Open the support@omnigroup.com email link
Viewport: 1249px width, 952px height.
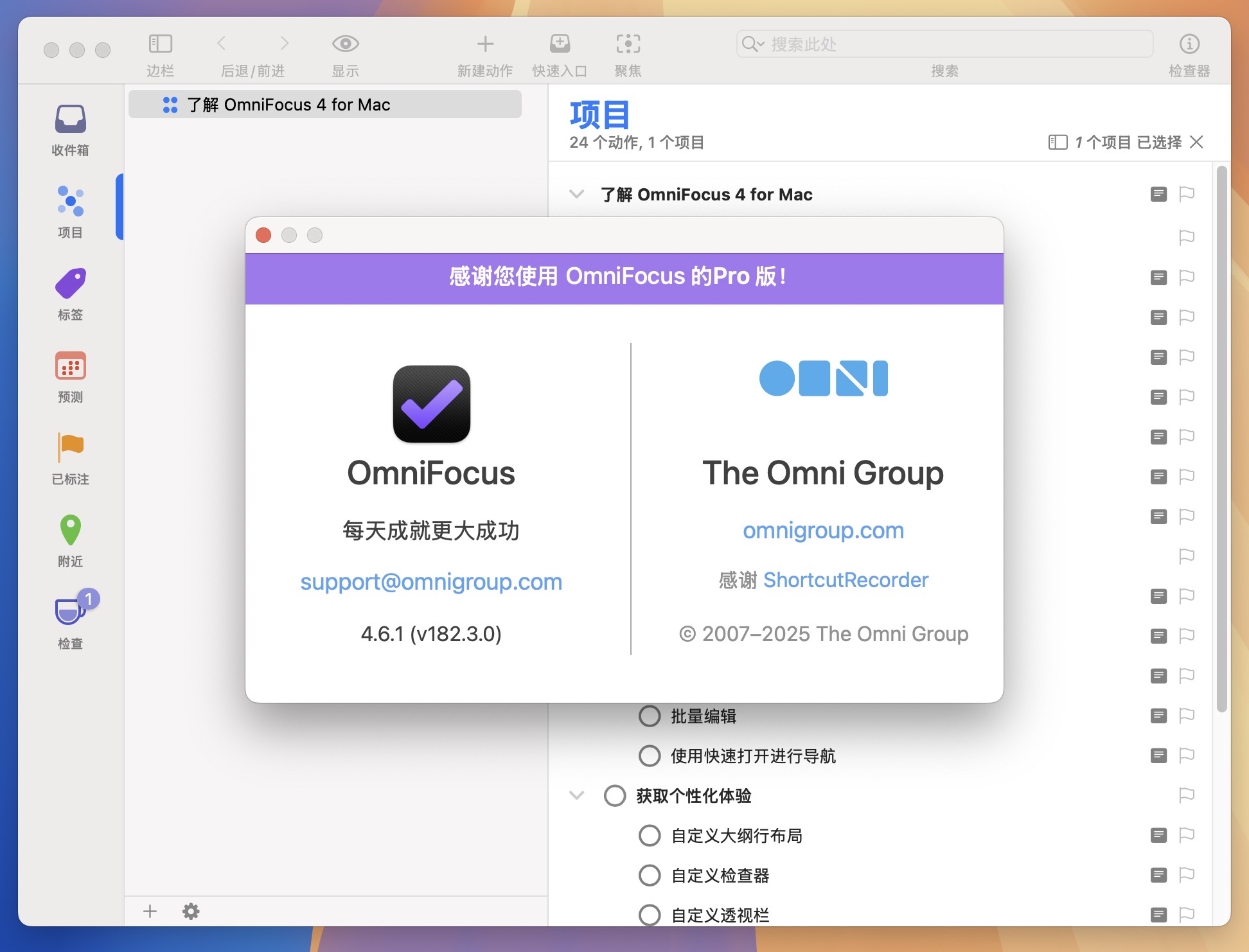pos(432,583)
